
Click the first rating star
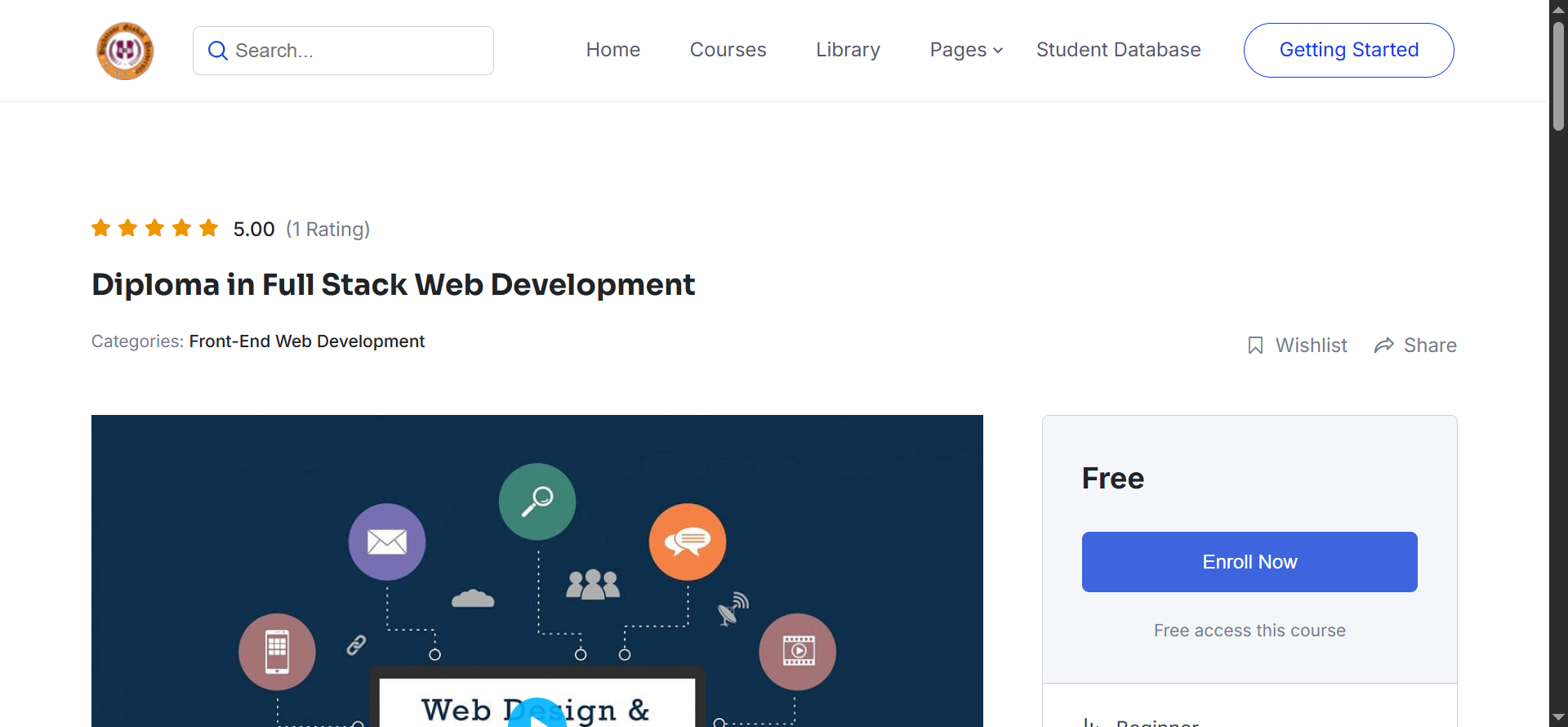coord(101,228)
